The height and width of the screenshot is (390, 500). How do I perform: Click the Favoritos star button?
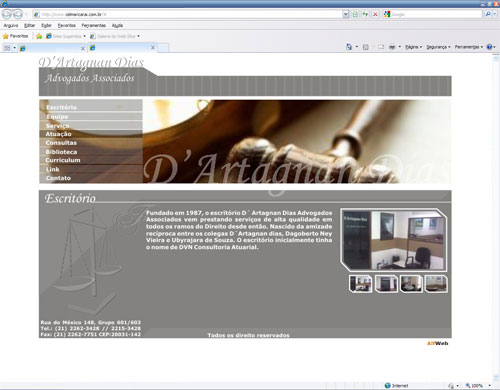(x=16, y=36)
